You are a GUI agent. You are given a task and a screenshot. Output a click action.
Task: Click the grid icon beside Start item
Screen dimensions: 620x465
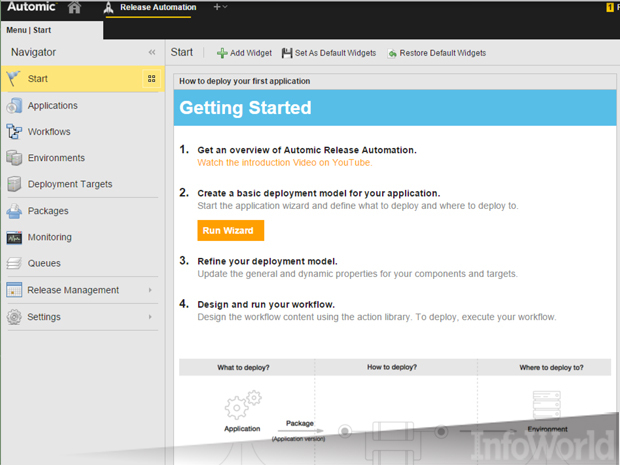151,79
